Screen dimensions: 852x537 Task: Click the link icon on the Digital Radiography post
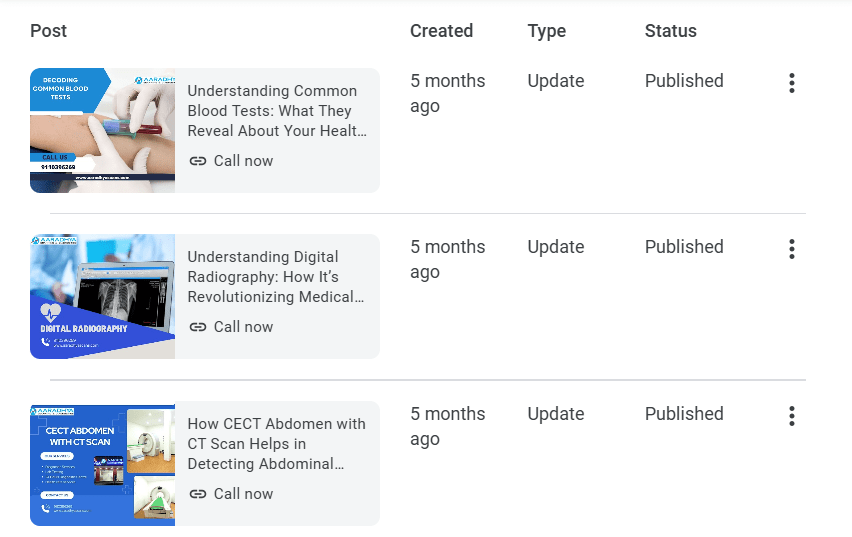click(198, 327)
